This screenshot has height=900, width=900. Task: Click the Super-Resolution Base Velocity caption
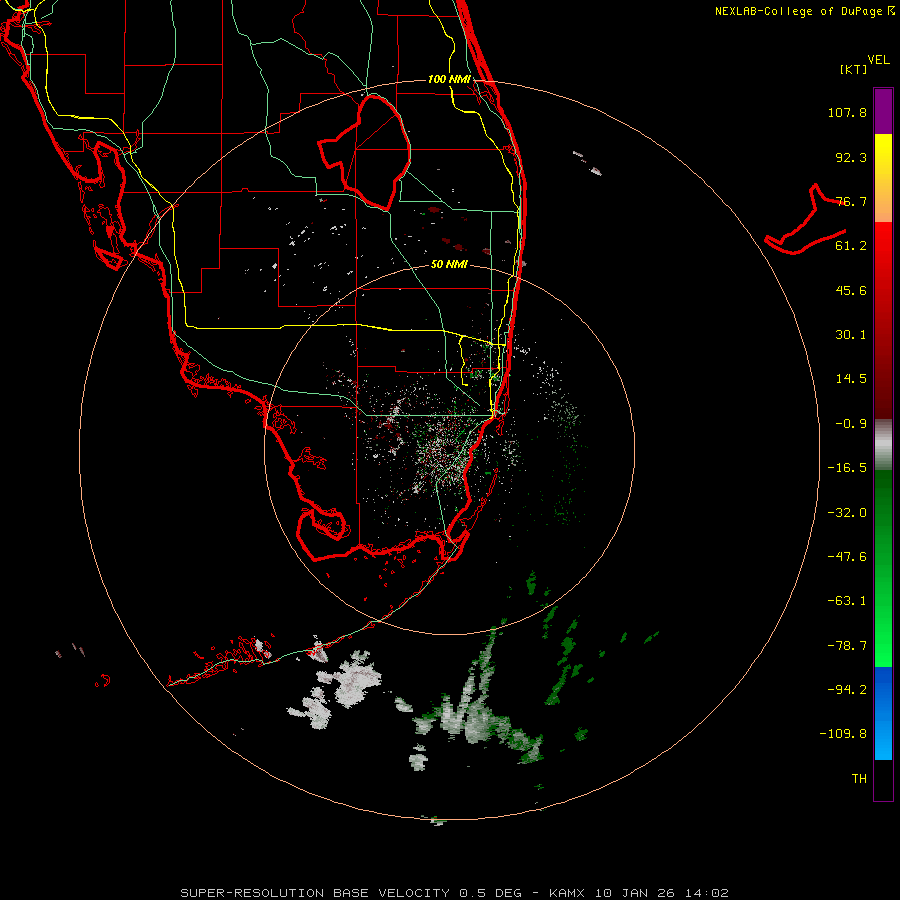(455, 893)
